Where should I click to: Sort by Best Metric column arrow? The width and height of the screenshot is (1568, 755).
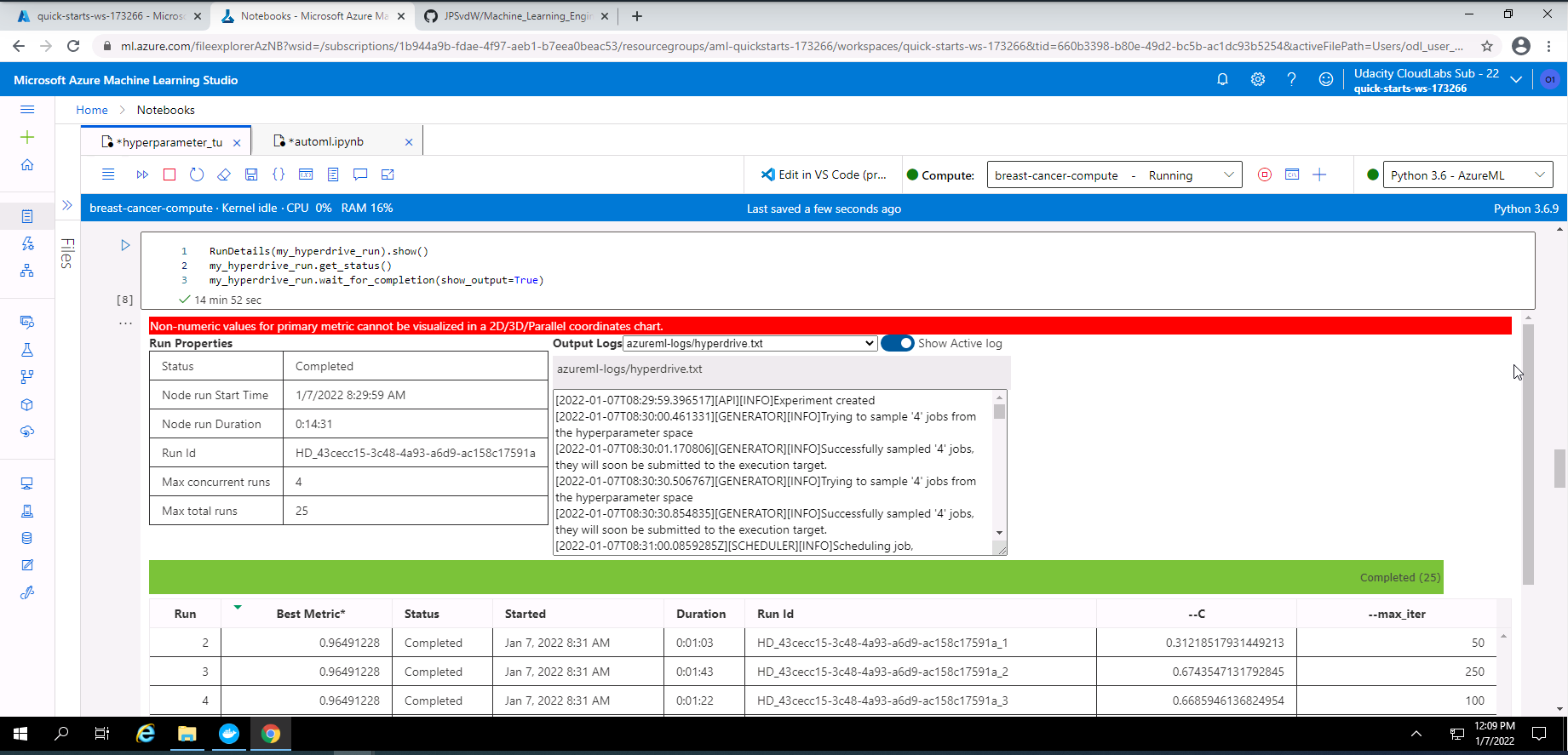[x=238, y=607]
